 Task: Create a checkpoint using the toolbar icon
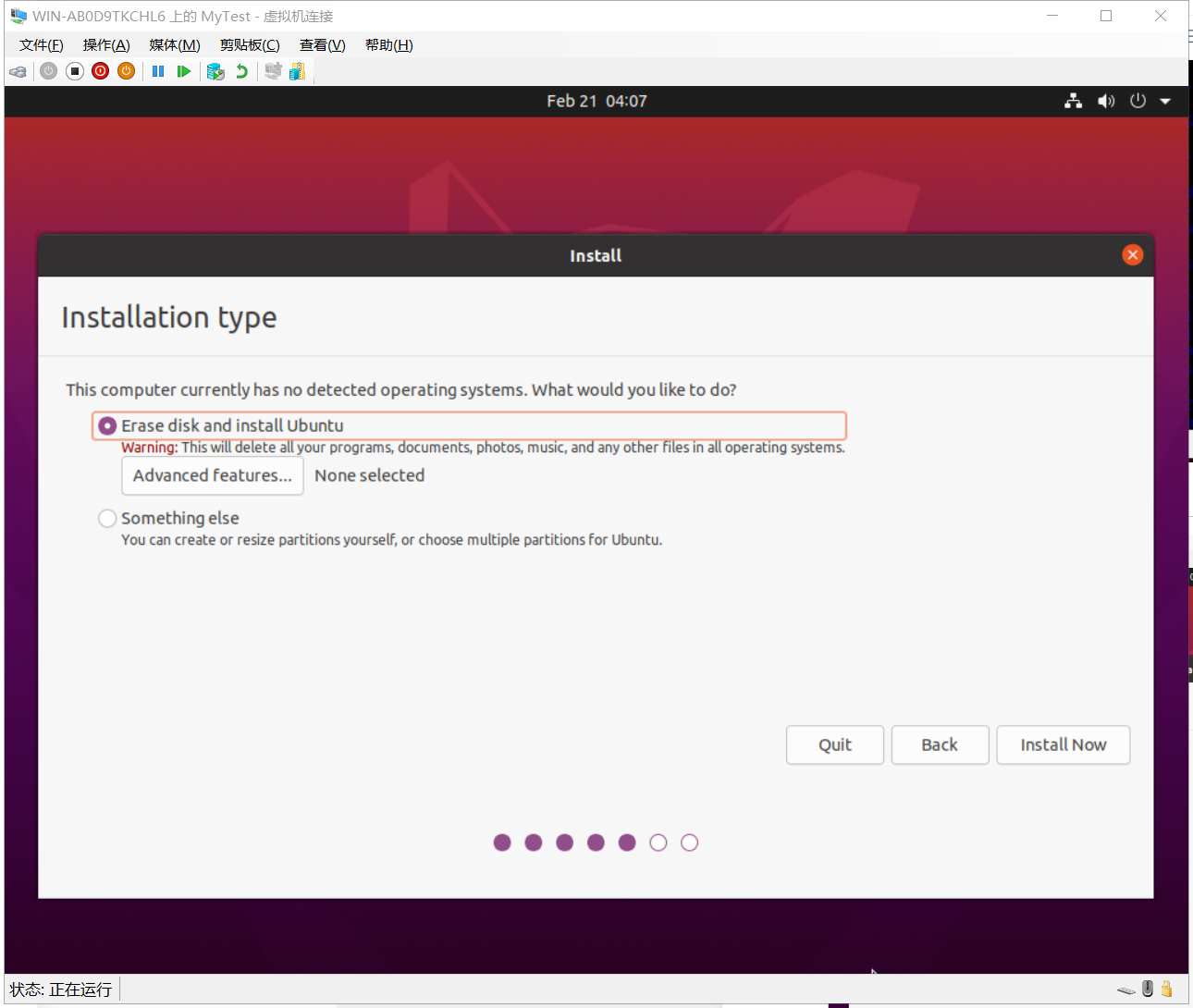215,71
